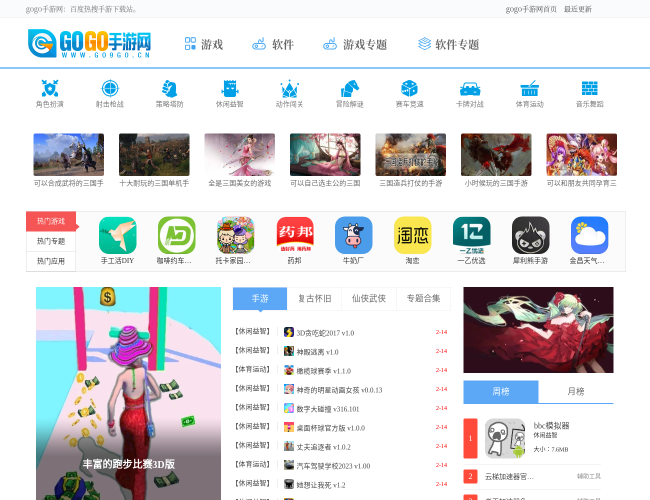
Task: Open the 咖啡约车 app icon
Action: [x=177, y=235]
